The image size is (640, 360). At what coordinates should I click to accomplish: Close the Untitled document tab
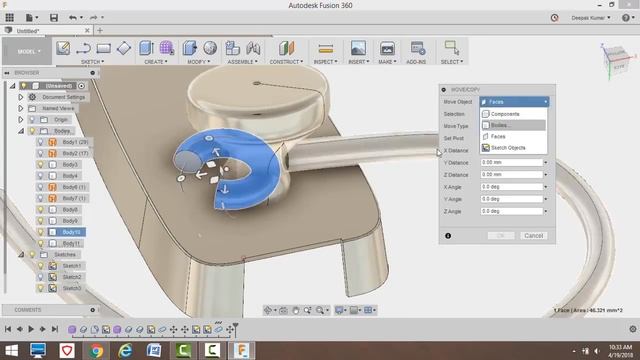tap(87, 31)
